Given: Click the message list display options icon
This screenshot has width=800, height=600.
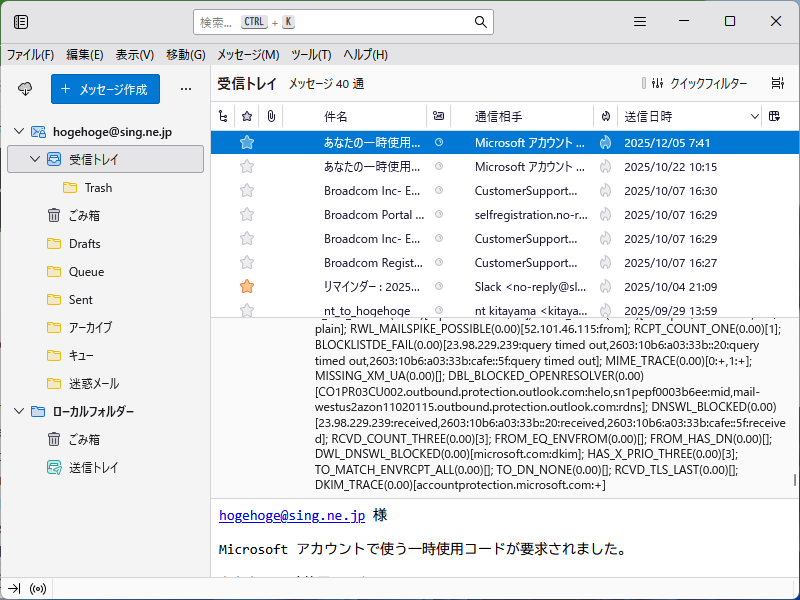Looking at the screenshot, I should [x=777, y=83].
